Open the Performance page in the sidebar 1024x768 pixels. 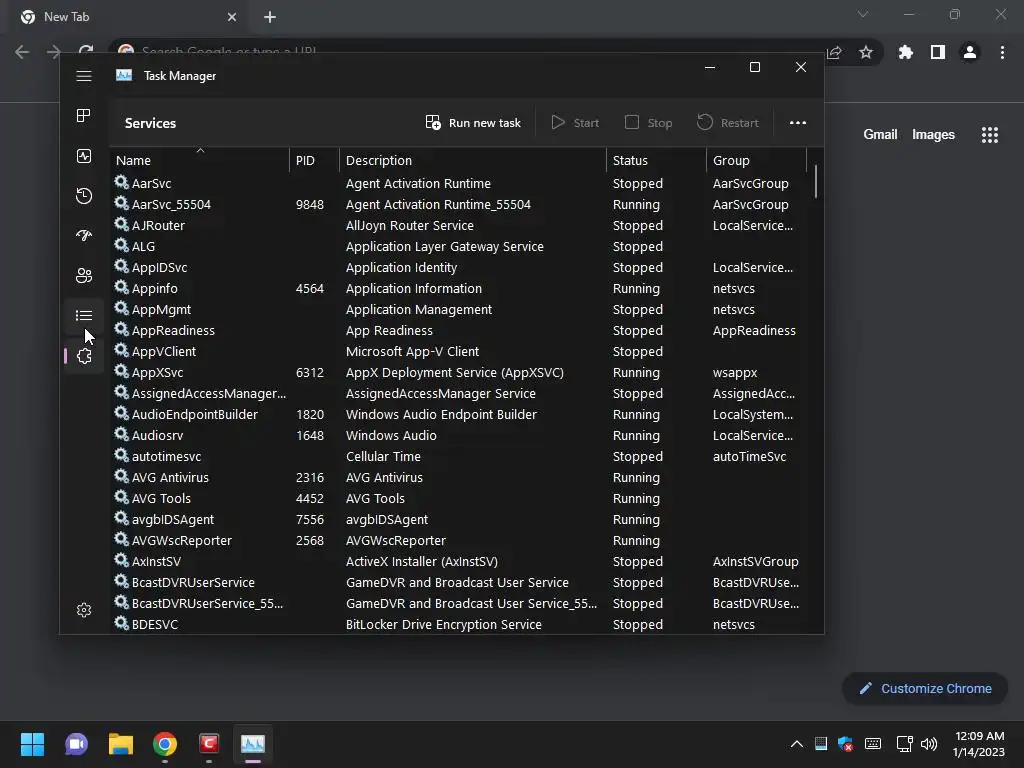84,155
